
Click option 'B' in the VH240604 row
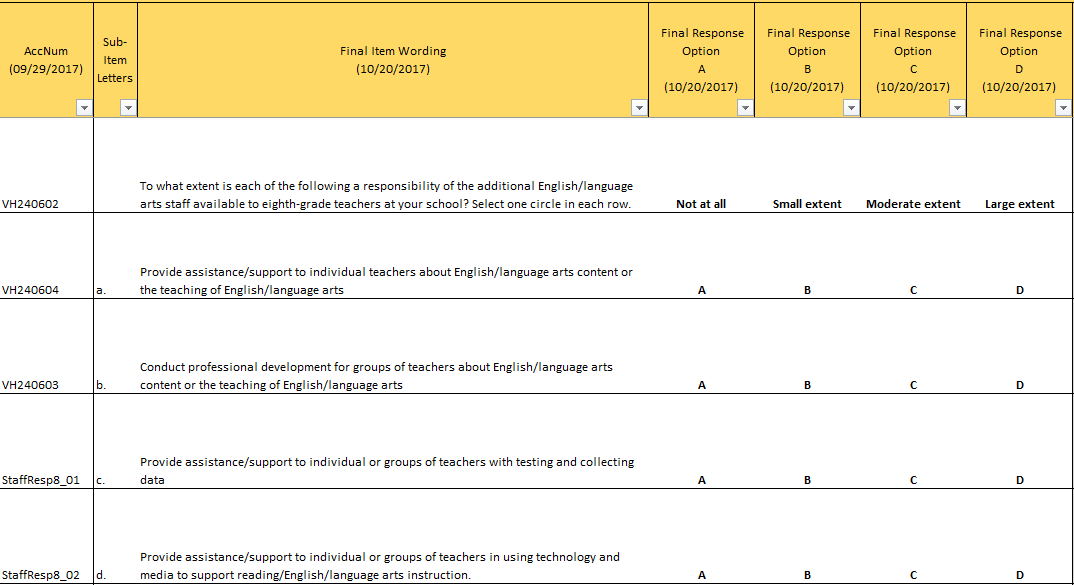click(808, 256)
